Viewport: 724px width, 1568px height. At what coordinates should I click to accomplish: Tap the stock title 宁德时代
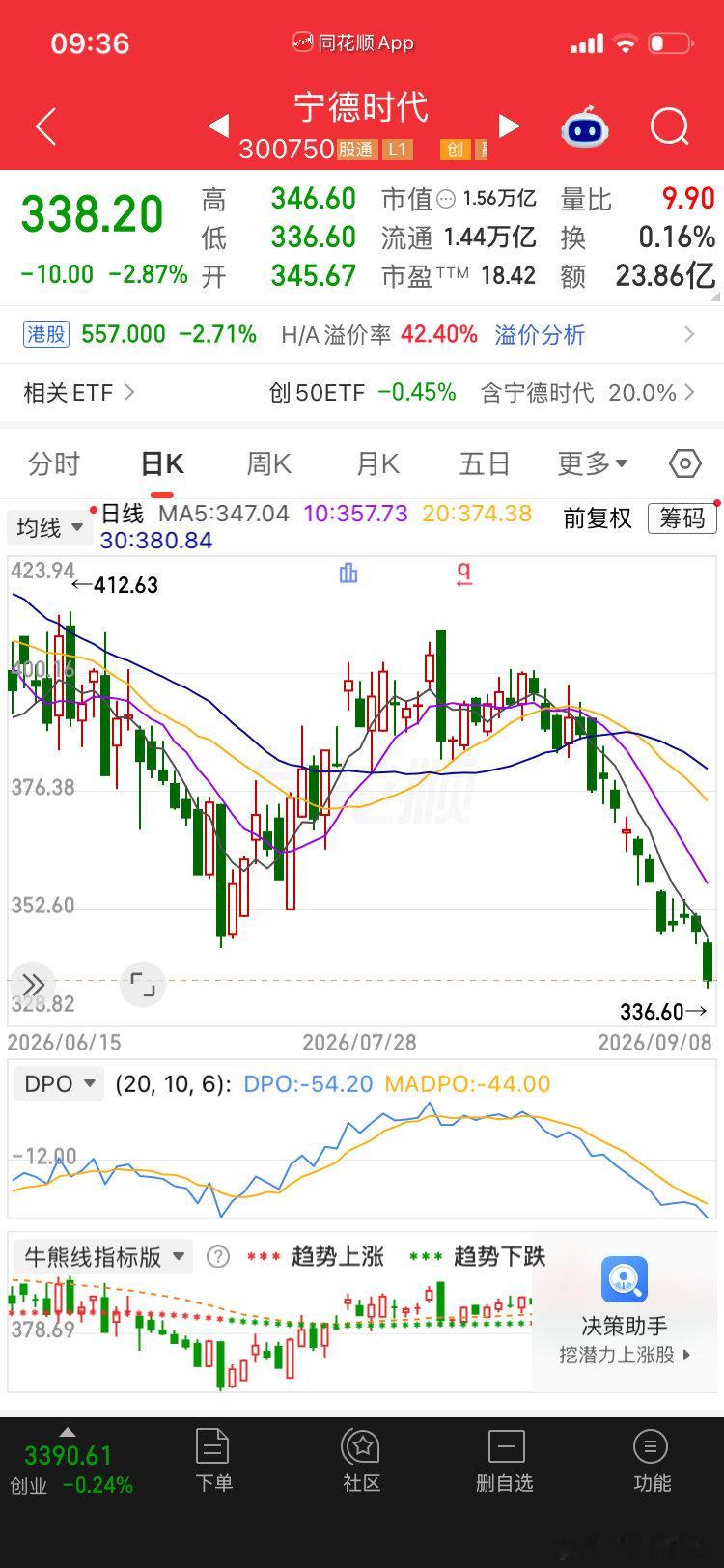tap(362, 106)
